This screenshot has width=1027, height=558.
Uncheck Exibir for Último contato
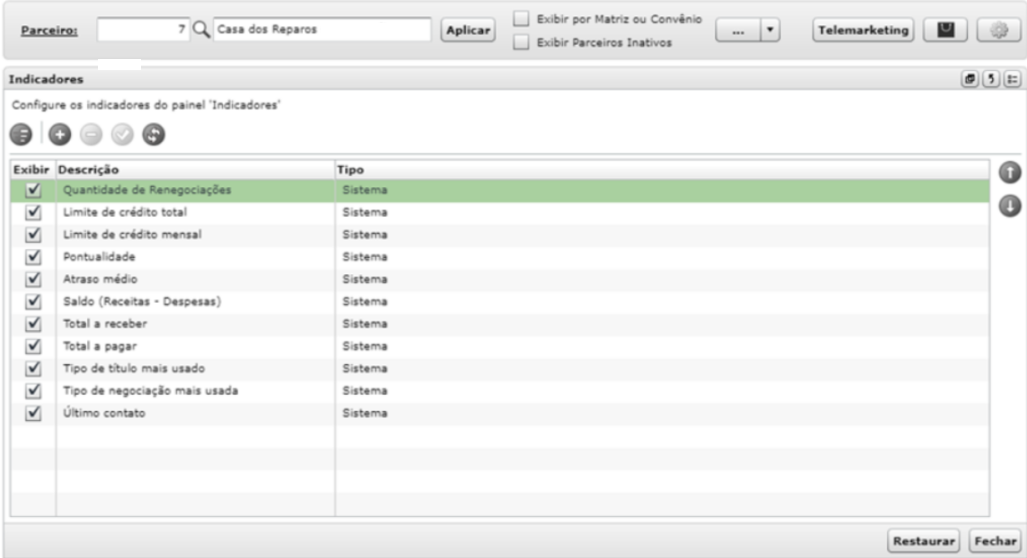click(x=33, y=413)
